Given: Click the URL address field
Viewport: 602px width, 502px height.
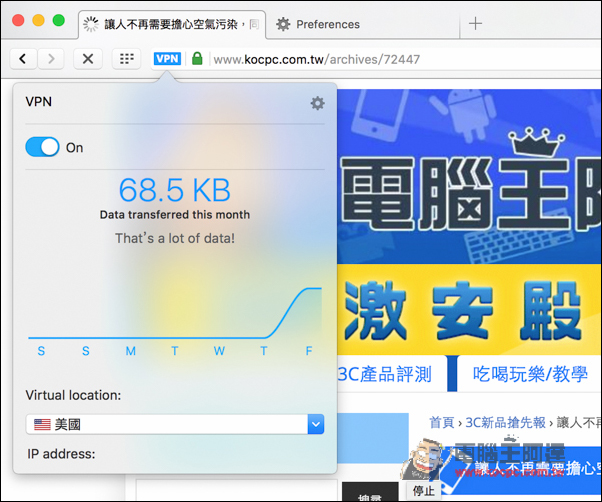Looking at the screenshot, I should tap(400, 59).
